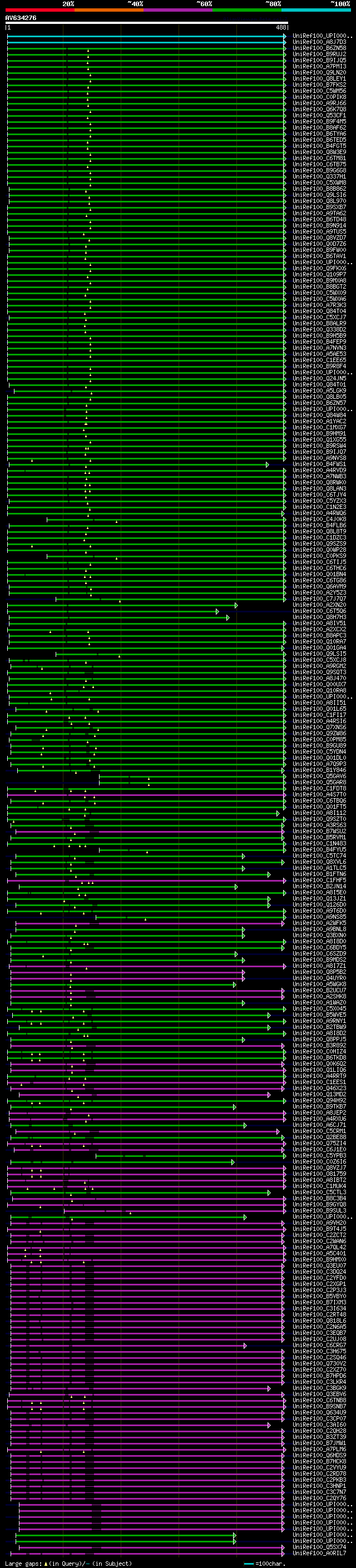Select the UniRef100_B8AF62 label

click(319, 128)
